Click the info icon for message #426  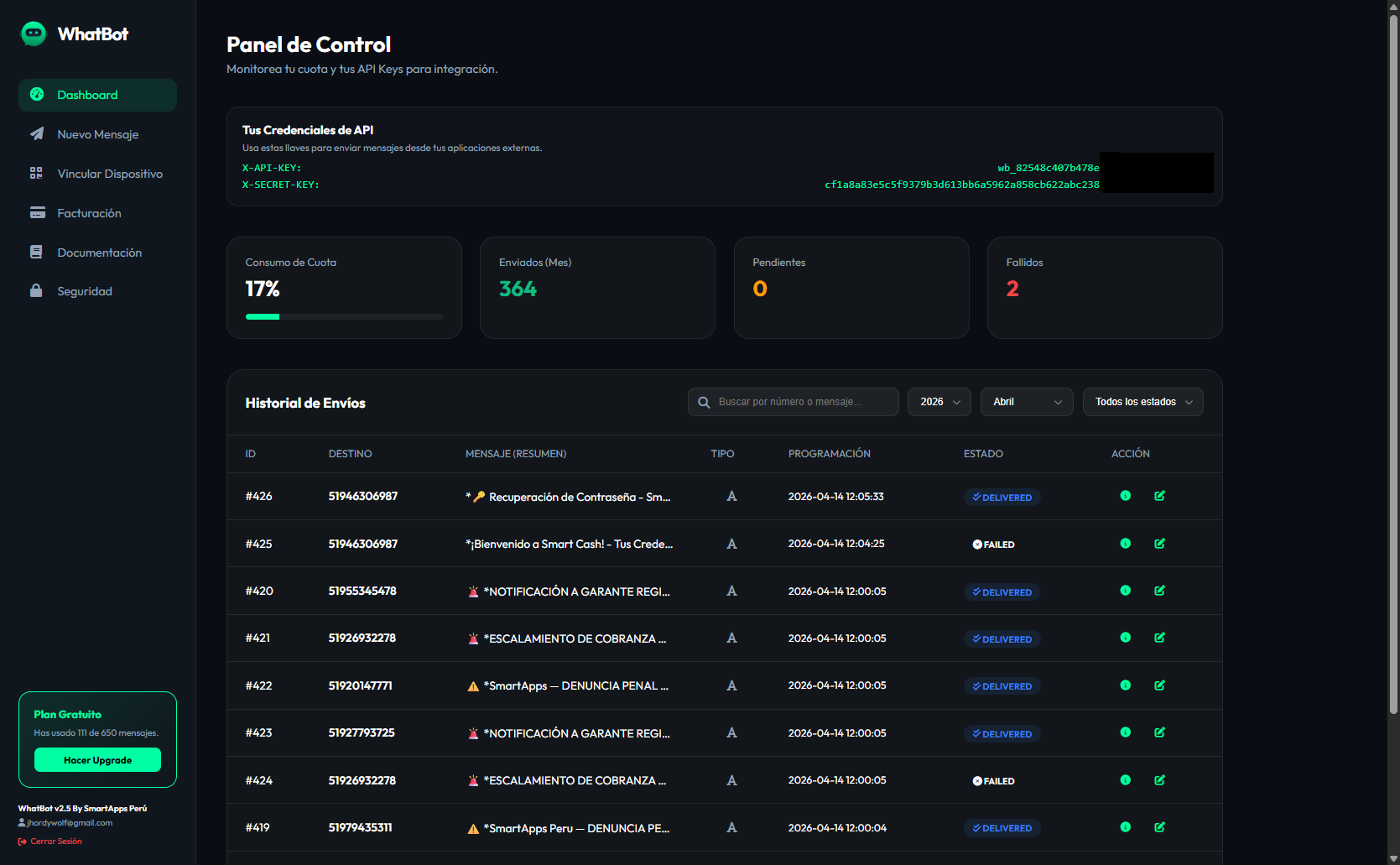click(1126, 496)
